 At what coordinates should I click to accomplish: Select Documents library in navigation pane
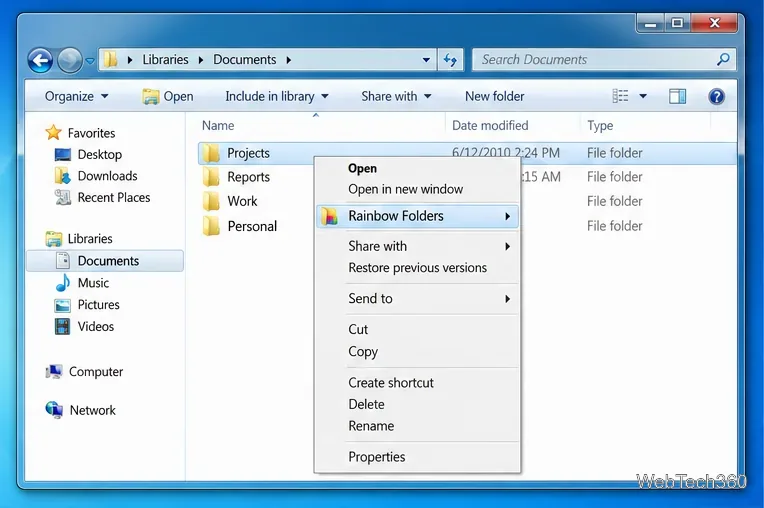point(105,261)
